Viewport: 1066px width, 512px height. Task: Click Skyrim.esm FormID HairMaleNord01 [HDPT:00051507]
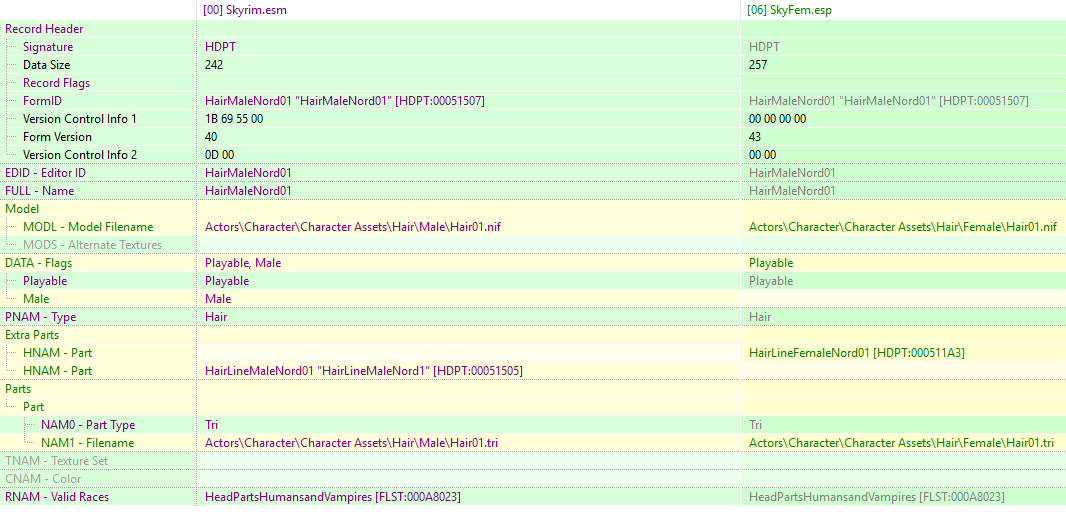pos(345,101)
